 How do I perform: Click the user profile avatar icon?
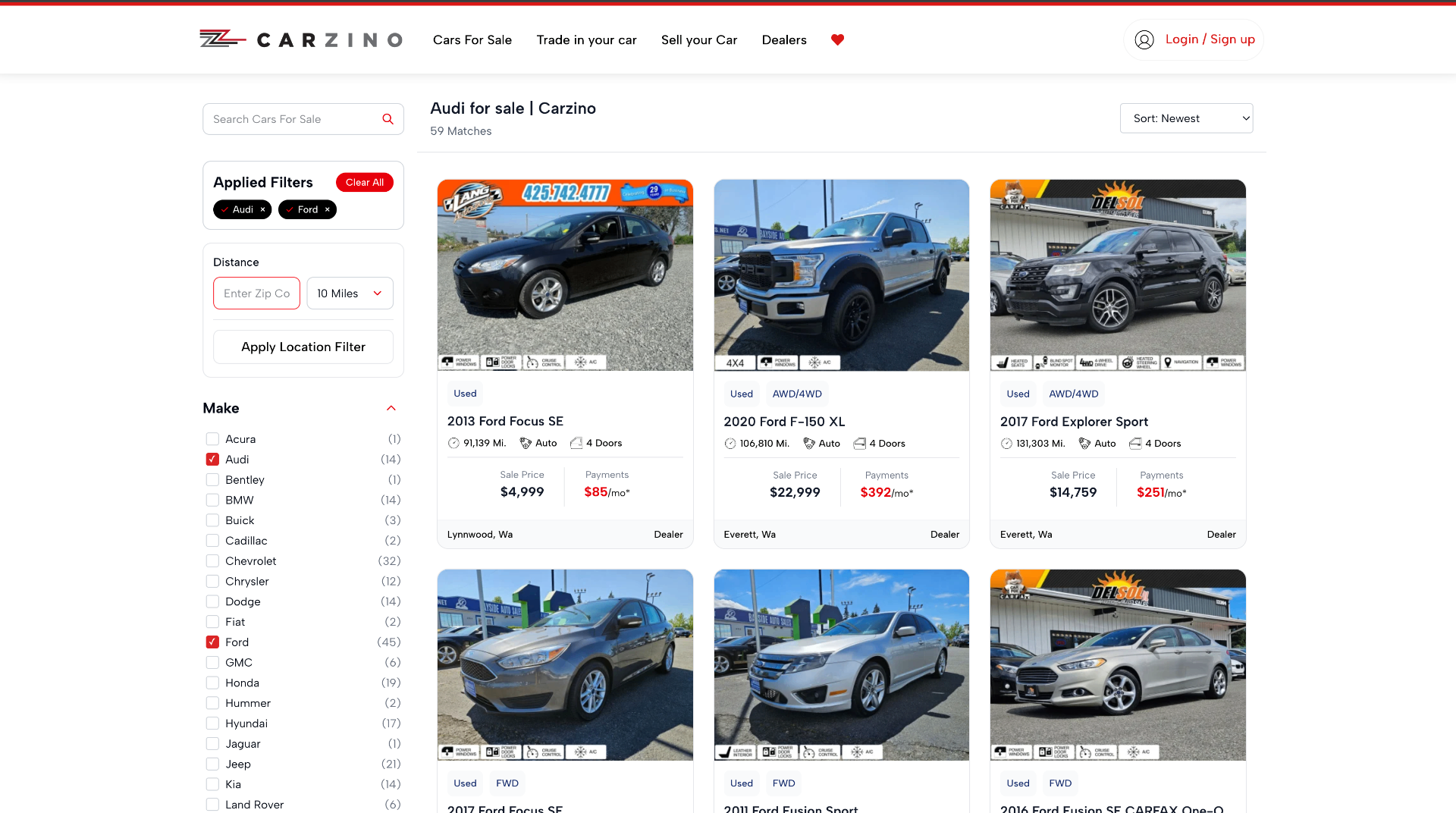point(1144,39)
